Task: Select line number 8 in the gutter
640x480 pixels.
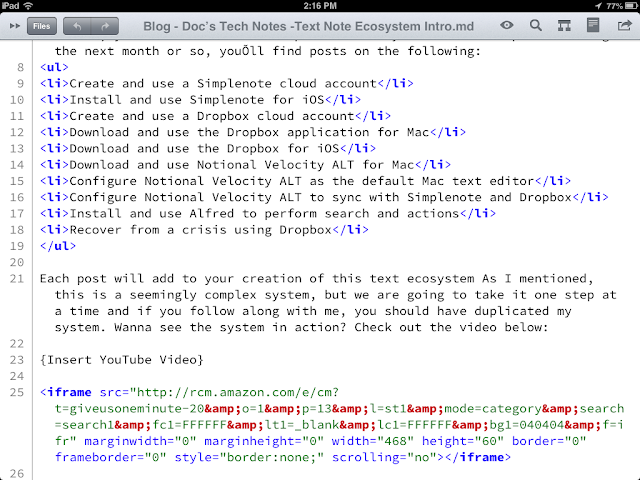Action: point(20,67)
